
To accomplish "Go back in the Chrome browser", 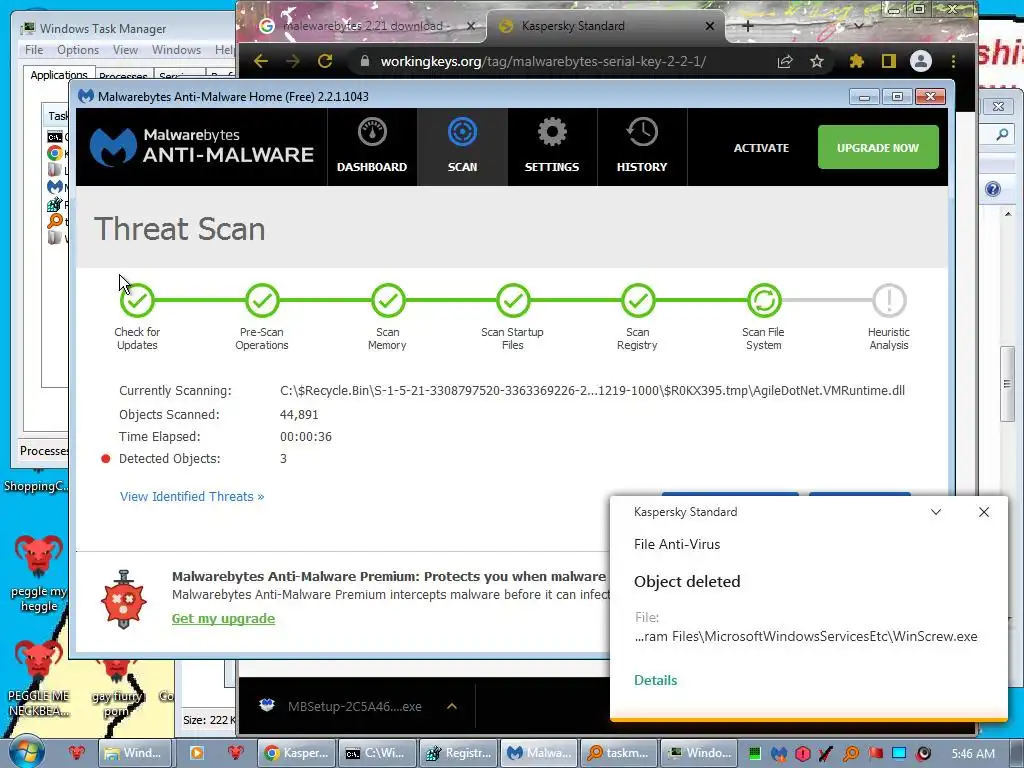I will pyautogui.click(x=261, y=61).
